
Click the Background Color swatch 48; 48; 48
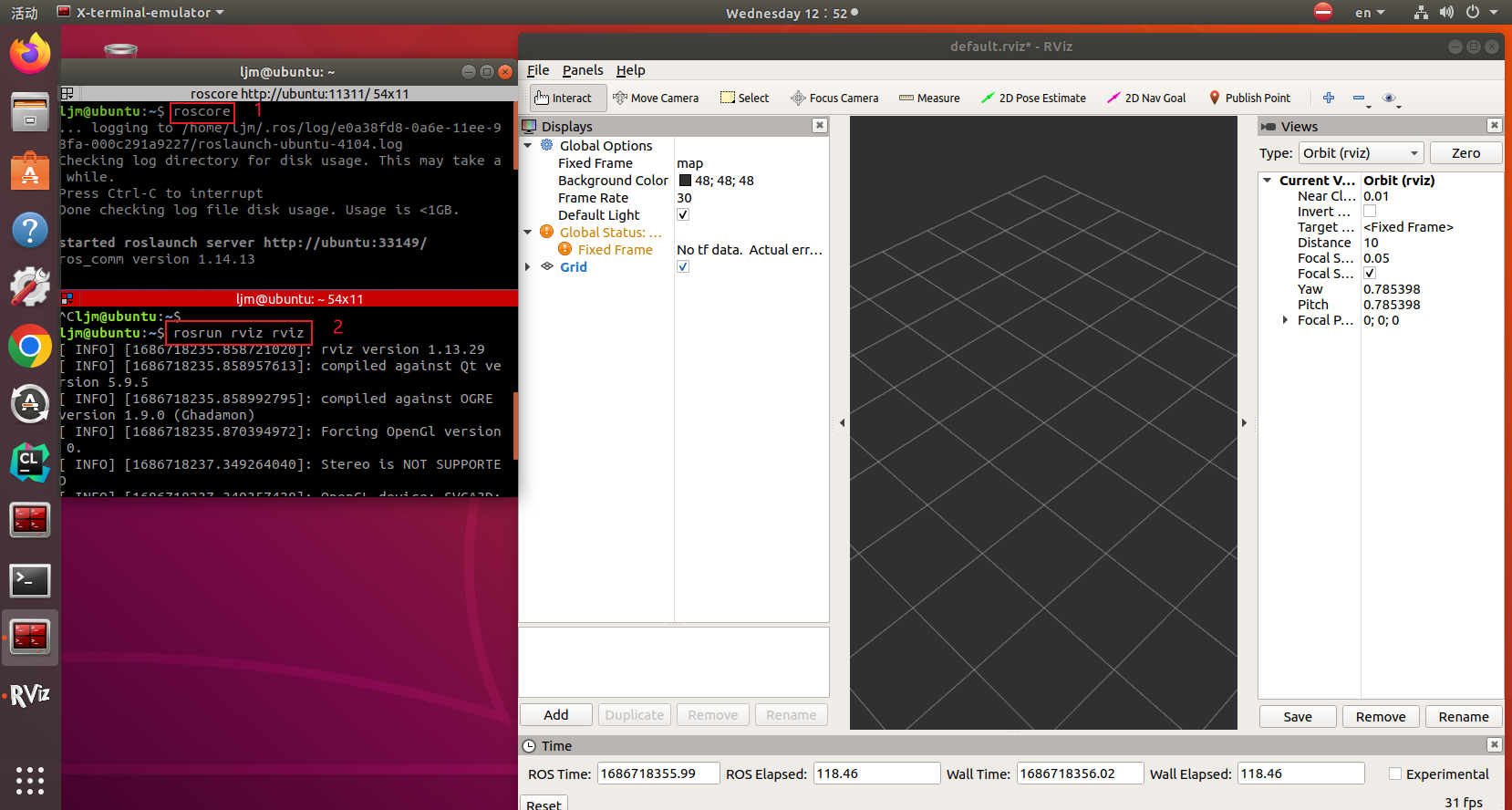[x=685, y=181]
